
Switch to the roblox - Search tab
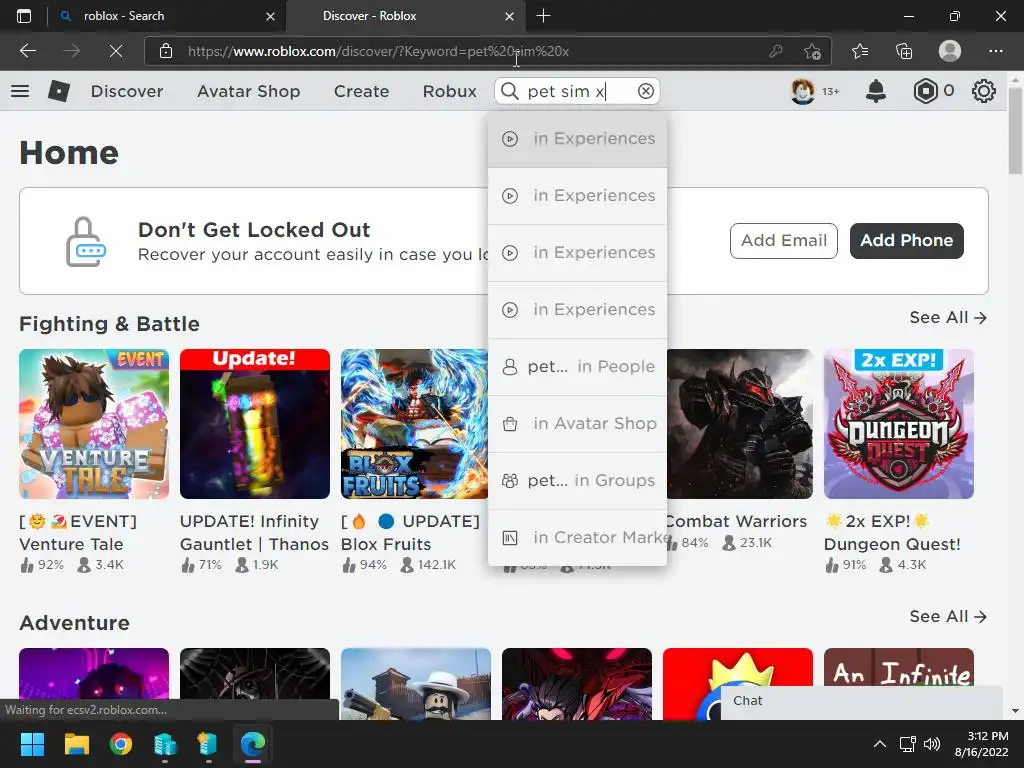(x=166, y=16)
